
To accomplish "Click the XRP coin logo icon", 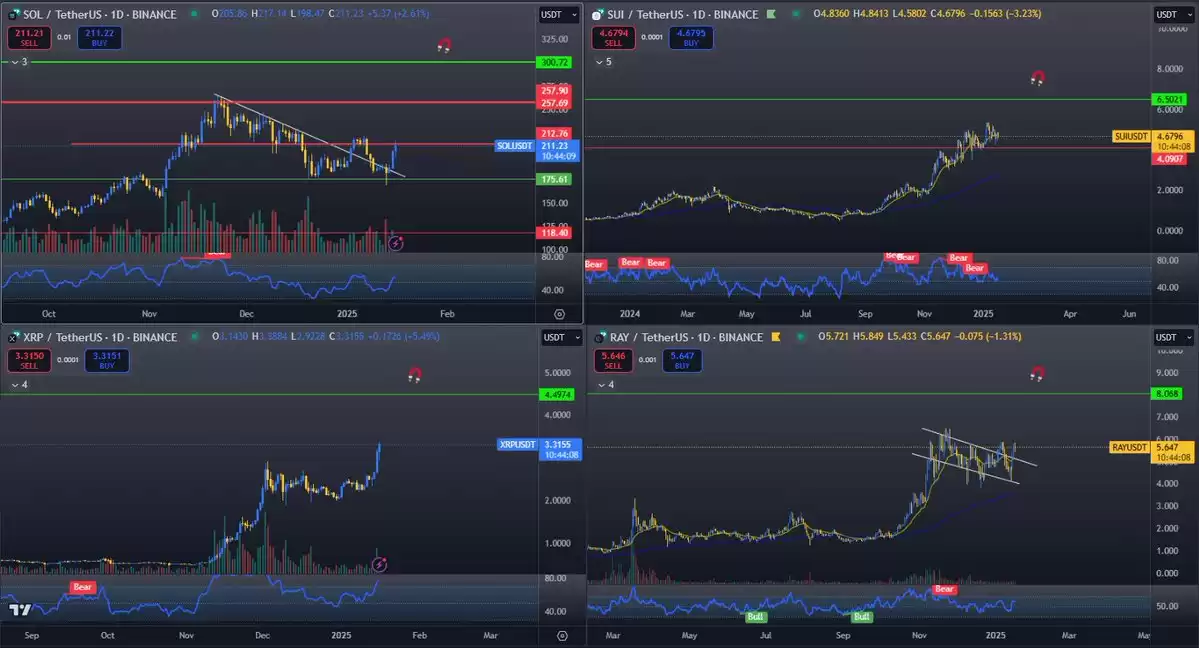I will coord(14,337).
